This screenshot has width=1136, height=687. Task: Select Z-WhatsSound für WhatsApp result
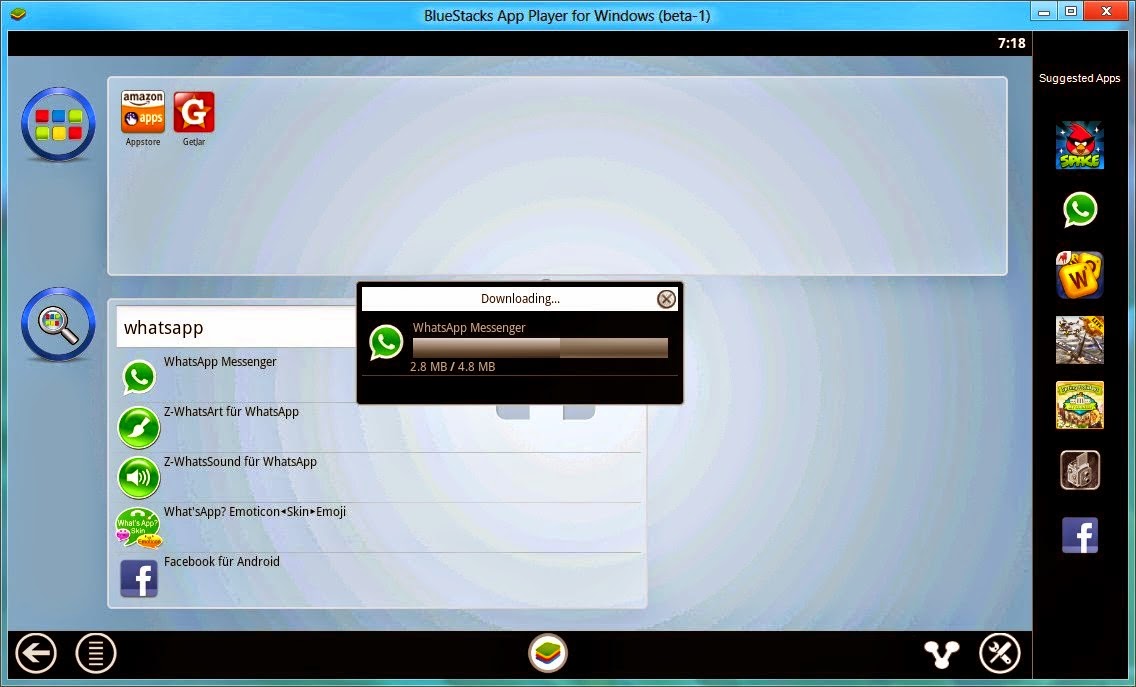click(x=378, y=478)
